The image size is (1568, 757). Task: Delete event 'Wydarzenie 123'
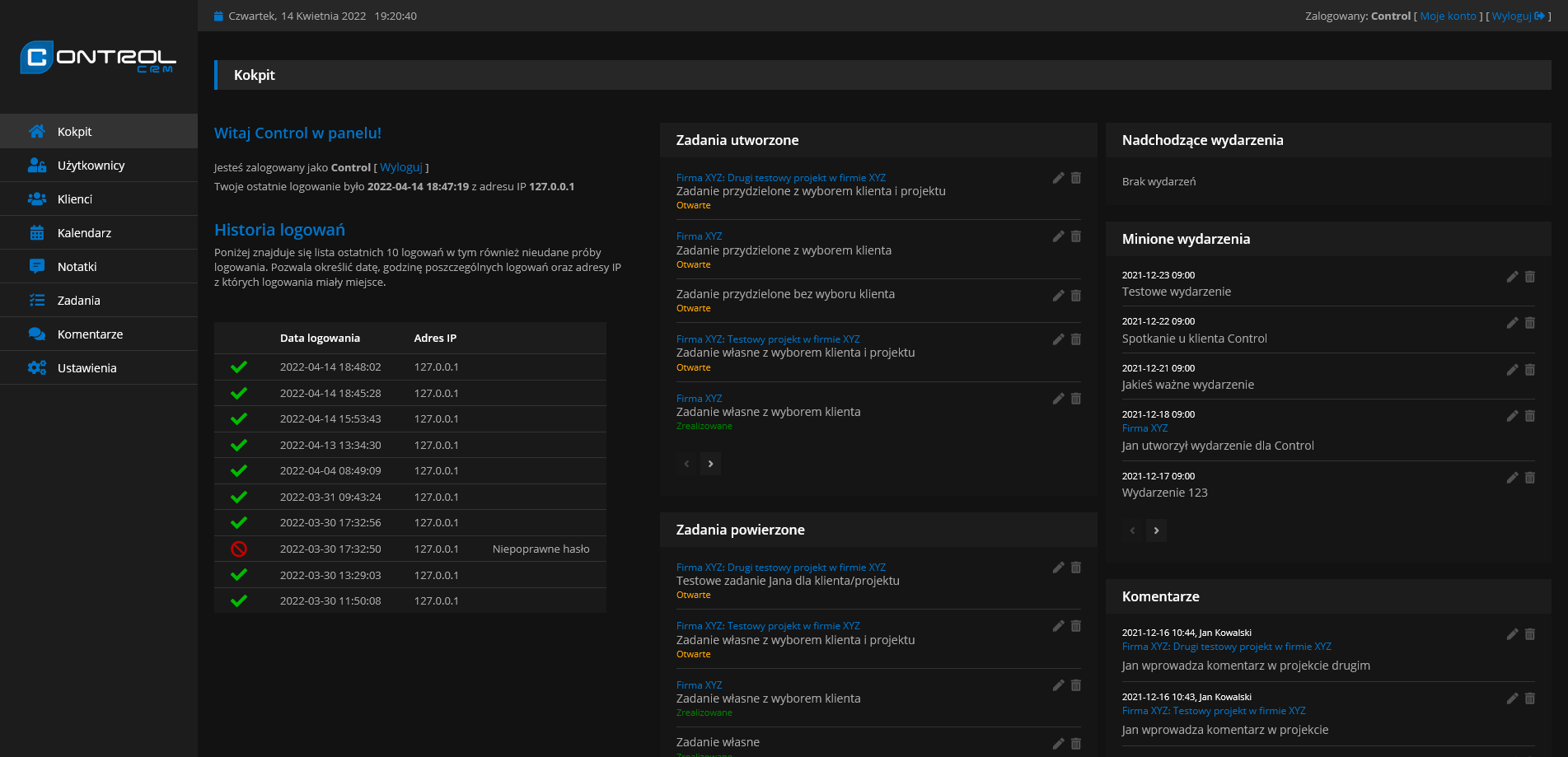[1529, 478]
